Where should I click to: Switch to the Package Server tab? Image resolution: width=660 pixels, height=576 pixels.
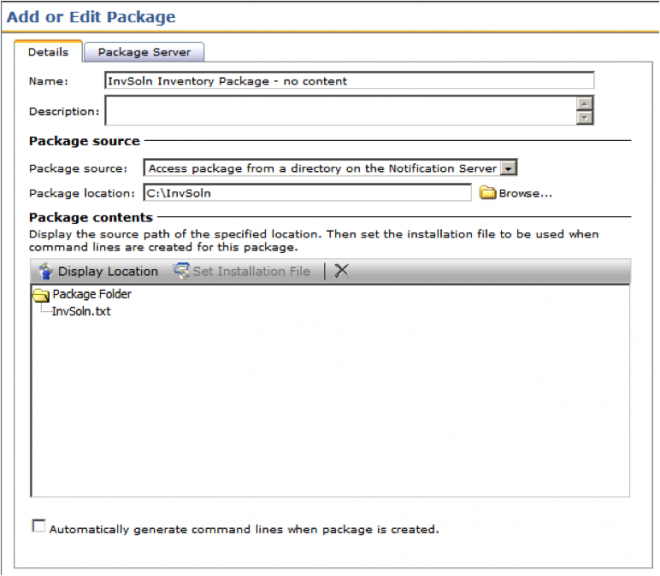(x=145, y=52)
